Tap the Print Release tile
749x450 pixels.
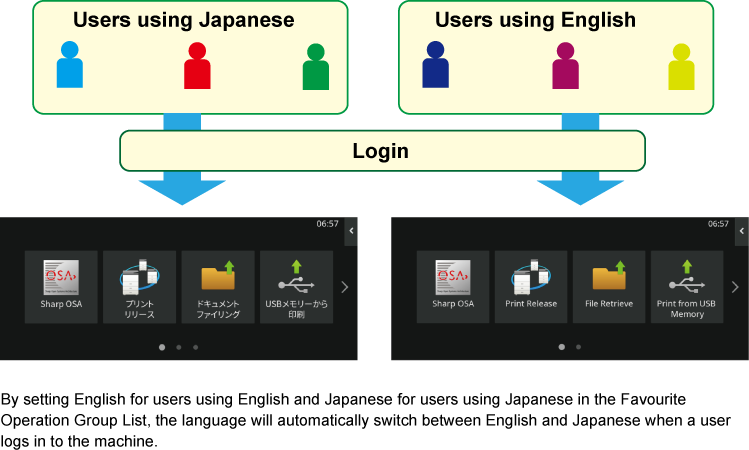530,286
